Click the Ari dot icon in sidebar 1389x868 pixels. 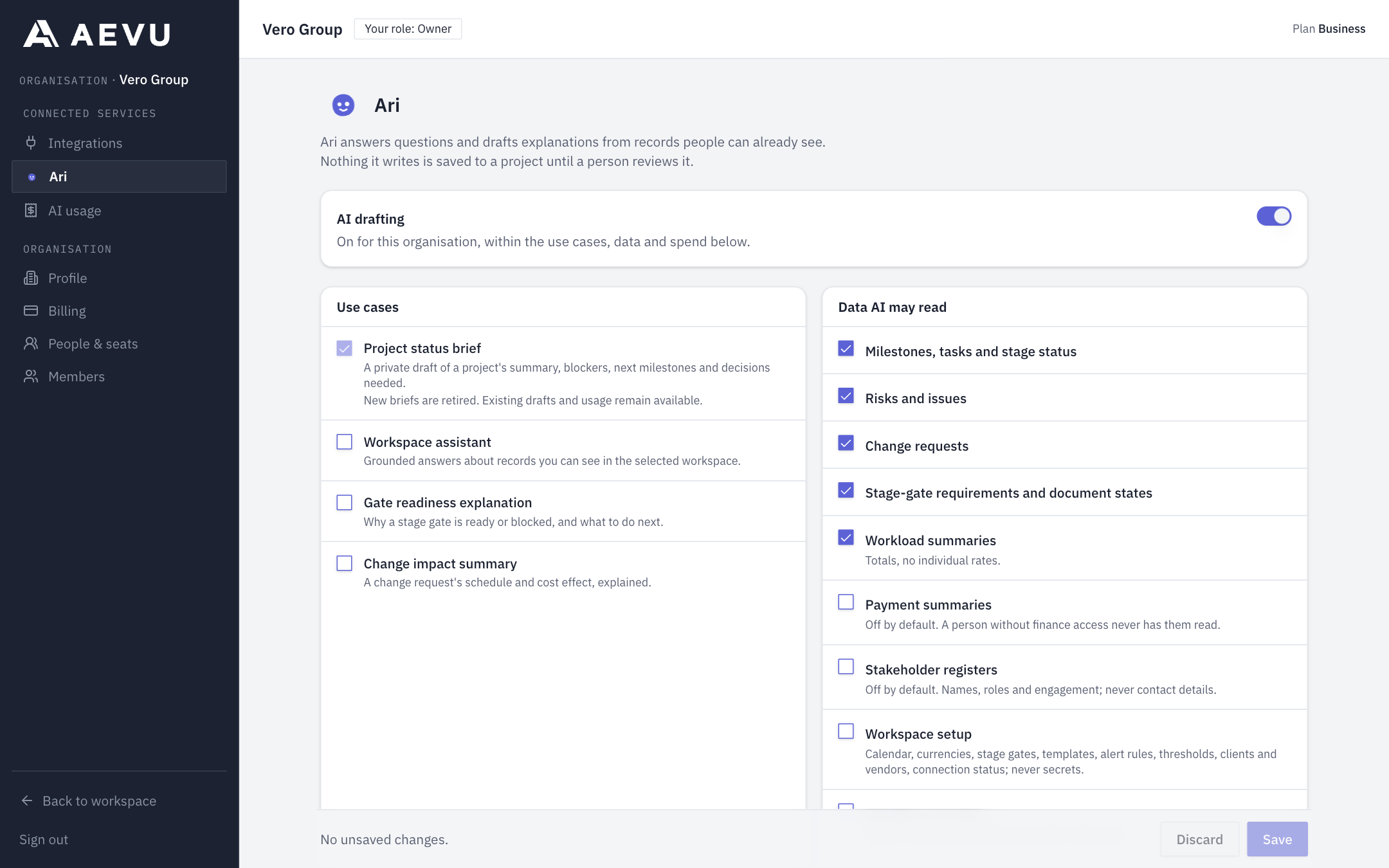tap(32, 177)
